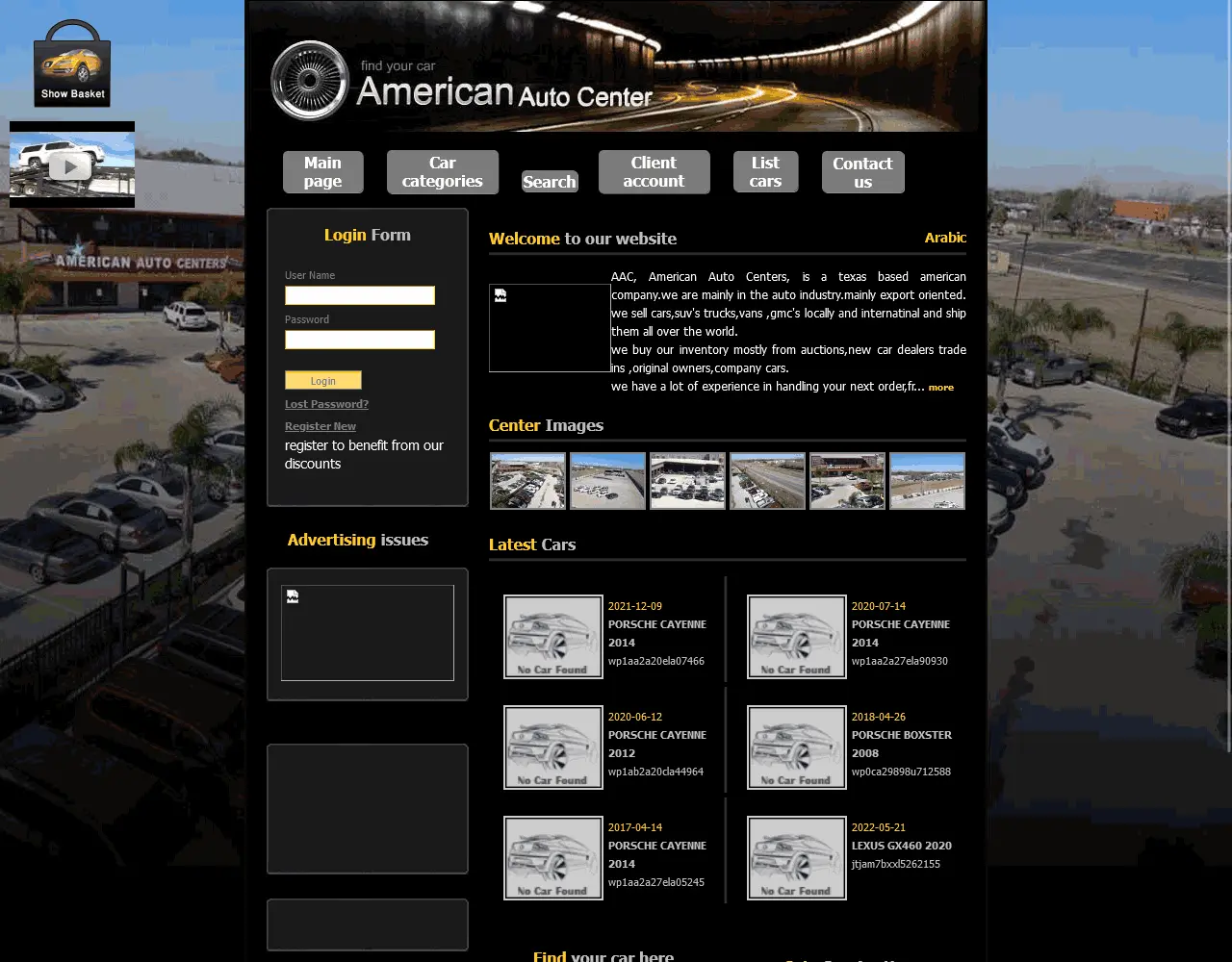Select Porsche Cayenne 2014 dated 2021-12-09

(x=657, y=633)
